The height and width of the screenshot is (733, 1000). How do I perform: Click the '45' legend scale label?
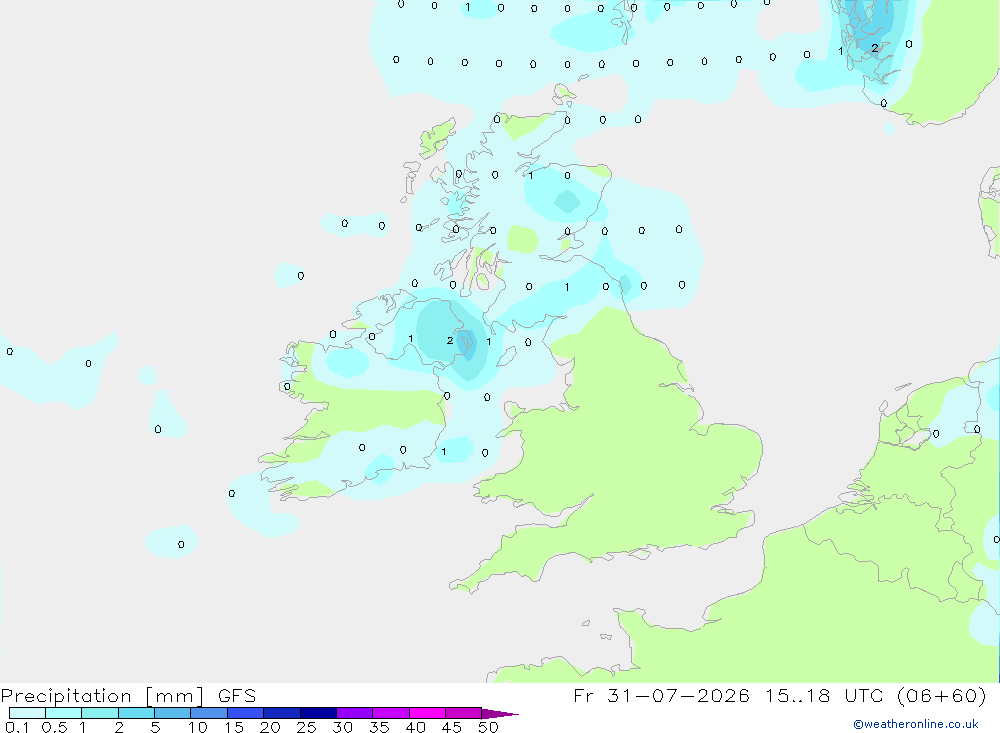pos(452,727)
